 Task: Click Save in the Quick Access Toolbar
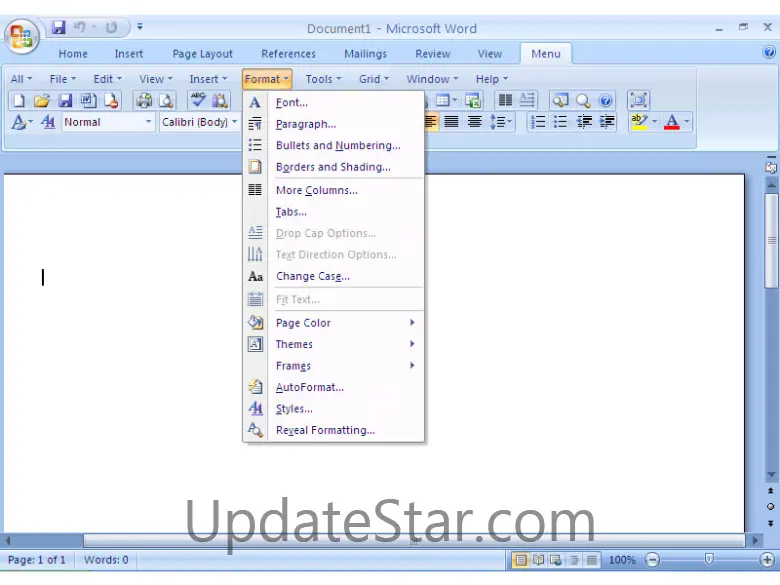58,27
